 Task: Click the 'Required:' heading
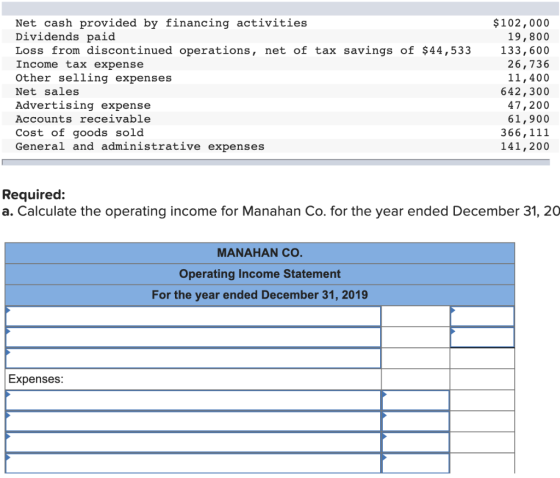pos(34,195)
